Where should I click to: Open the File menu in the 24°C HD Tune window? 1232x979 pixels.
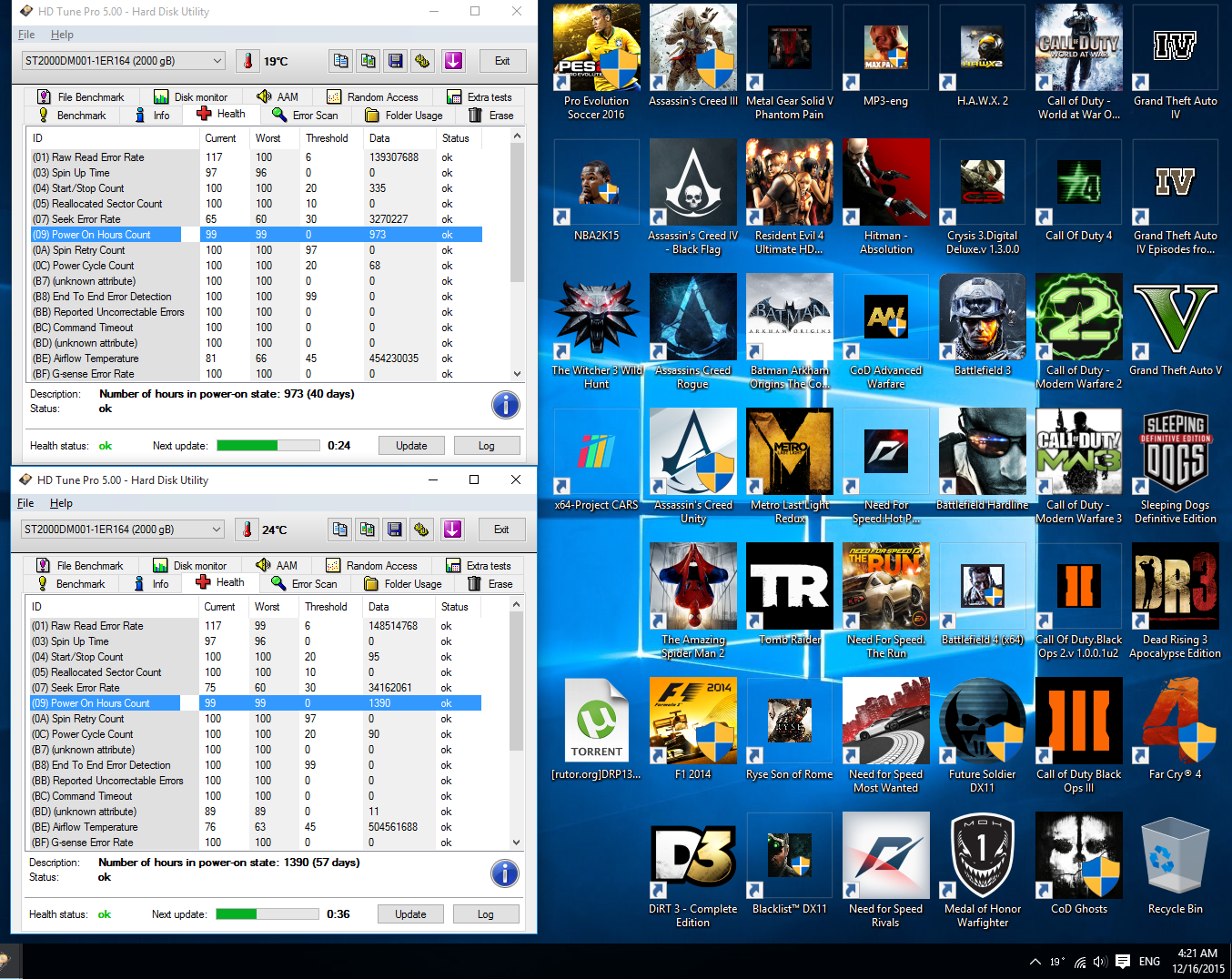click(25, 503)
